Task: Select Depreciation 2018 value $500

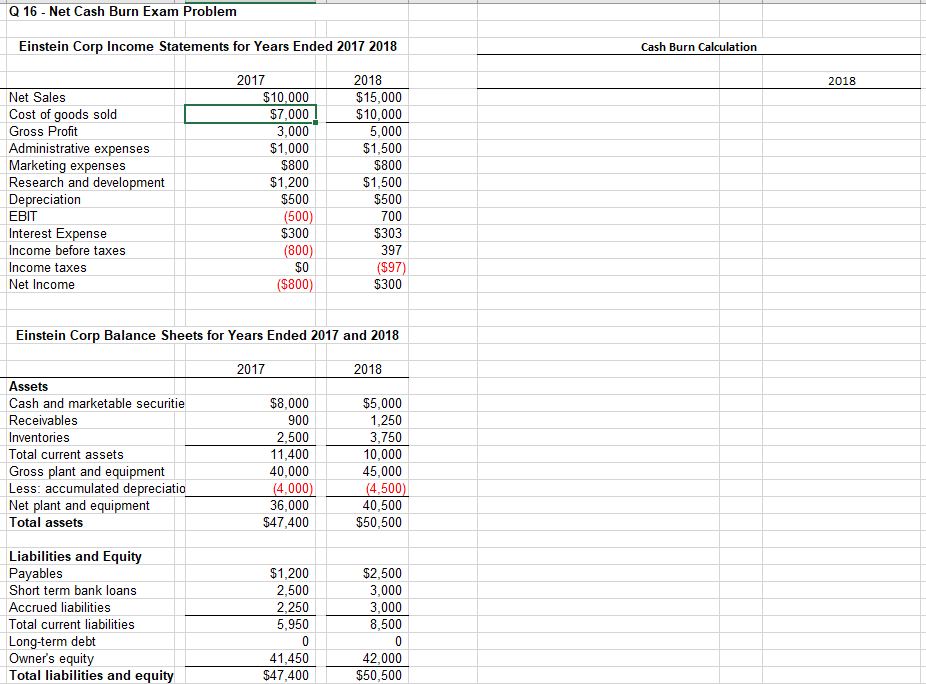Action: tap(387, 200)
